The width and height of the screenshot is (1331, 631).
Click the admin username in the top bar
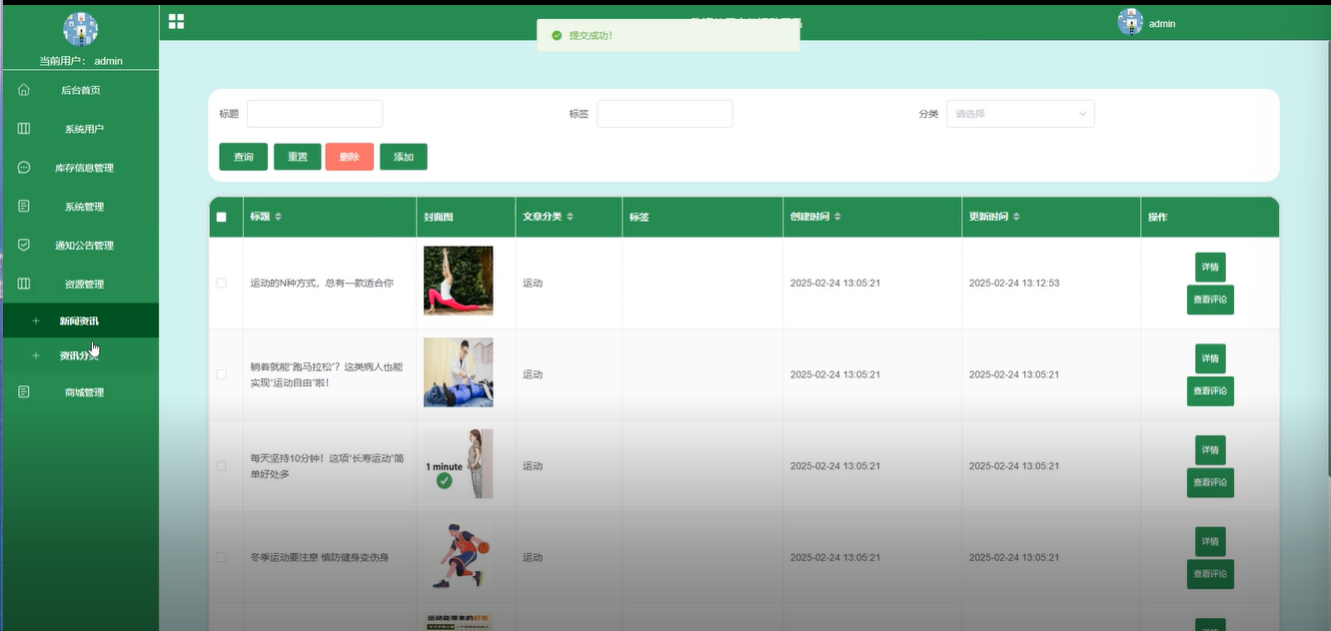(x=1162, y=23)
